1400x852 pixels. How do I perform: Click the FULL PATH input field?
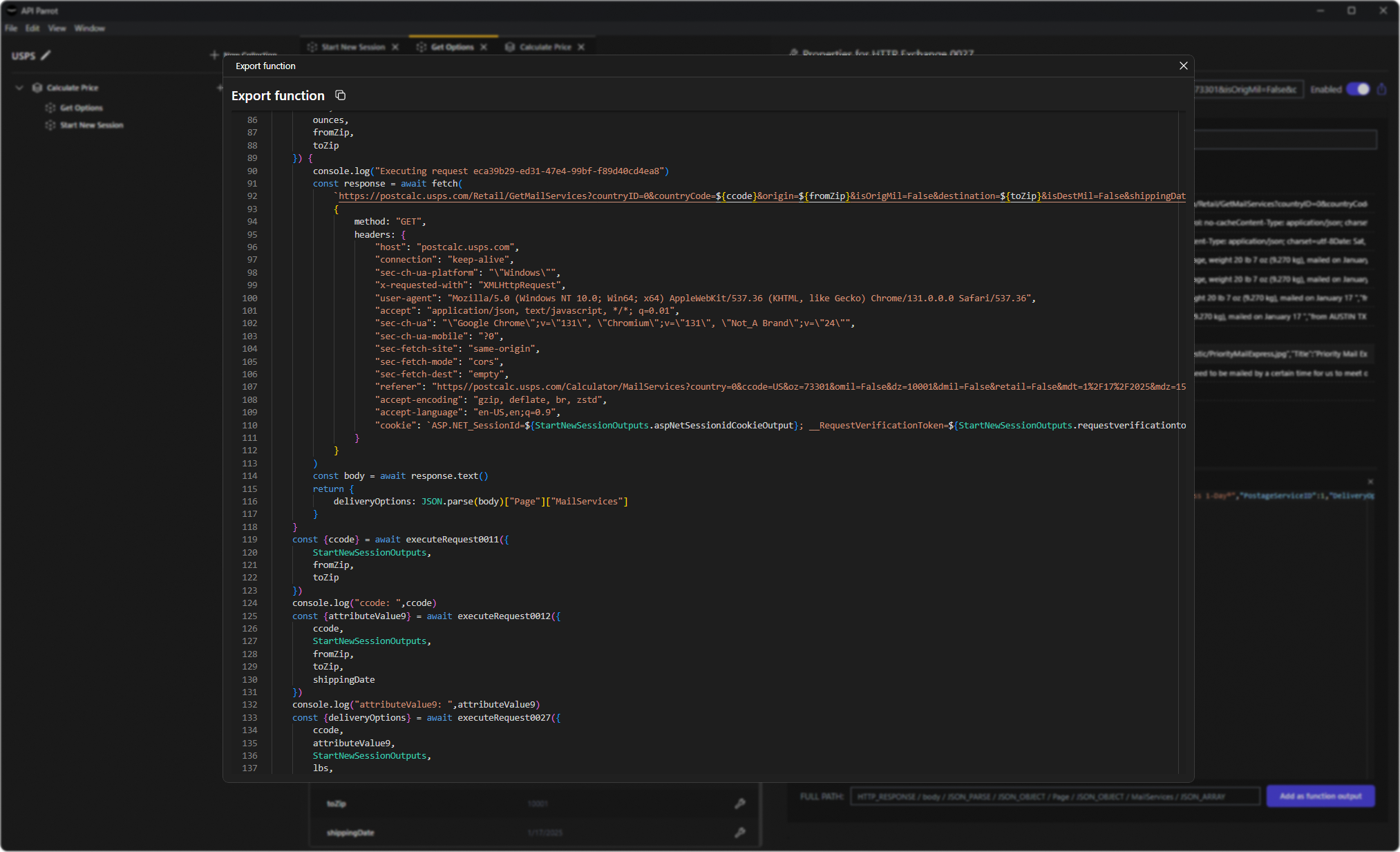(1055, 797)
